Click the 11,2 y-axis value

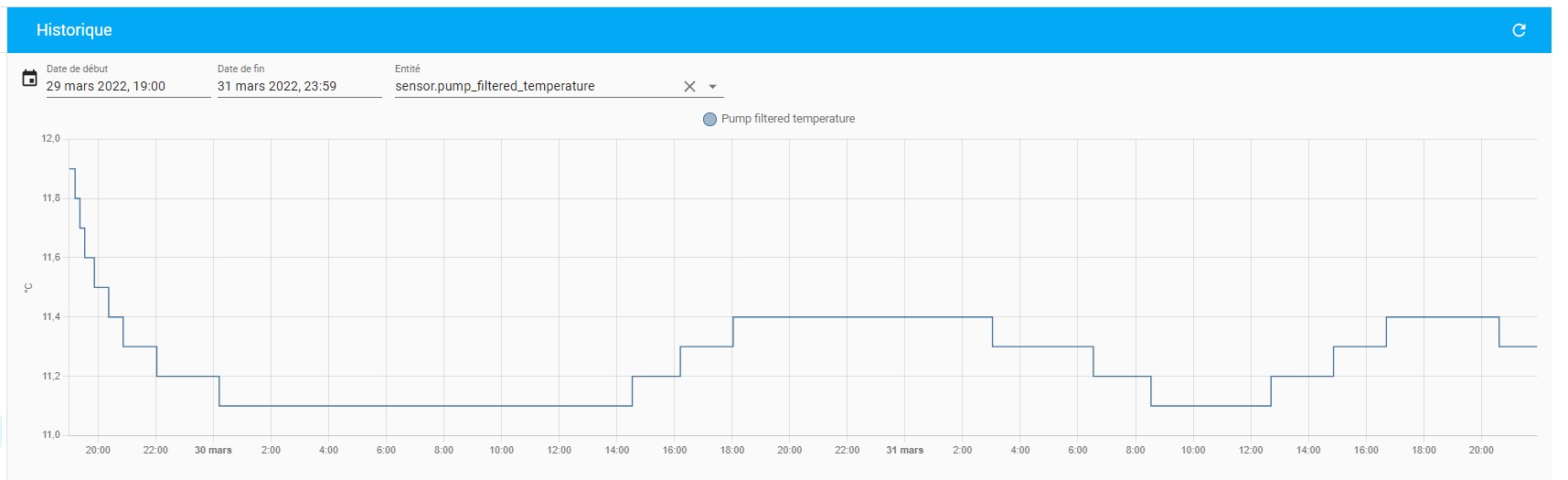pos(50,377)
